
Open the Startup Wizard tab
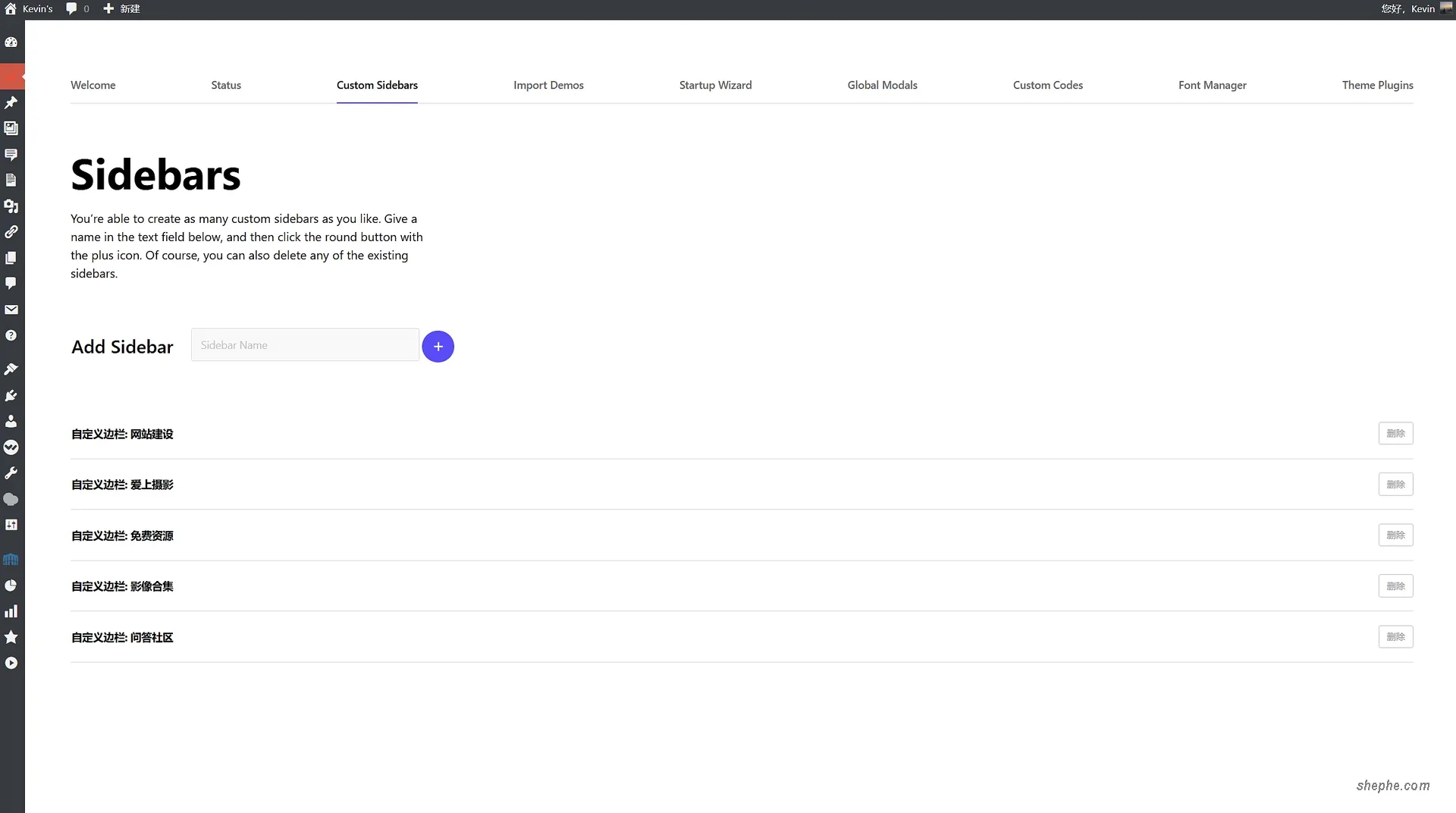715,85
